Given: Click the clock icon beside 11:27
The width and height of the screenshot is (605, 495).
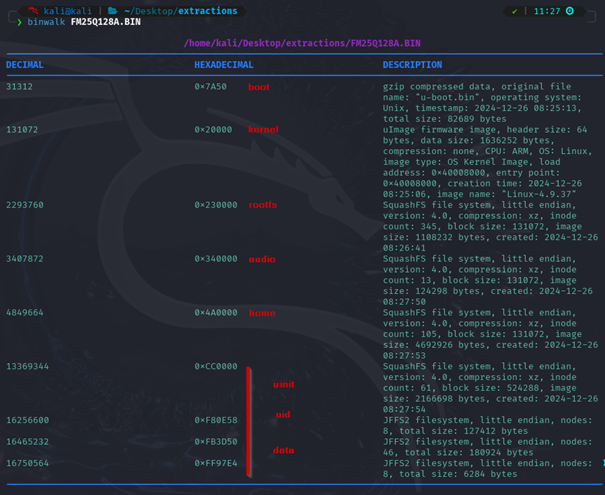Looking at the screenshot, I should pyautogui.click(x=570, y=11).
